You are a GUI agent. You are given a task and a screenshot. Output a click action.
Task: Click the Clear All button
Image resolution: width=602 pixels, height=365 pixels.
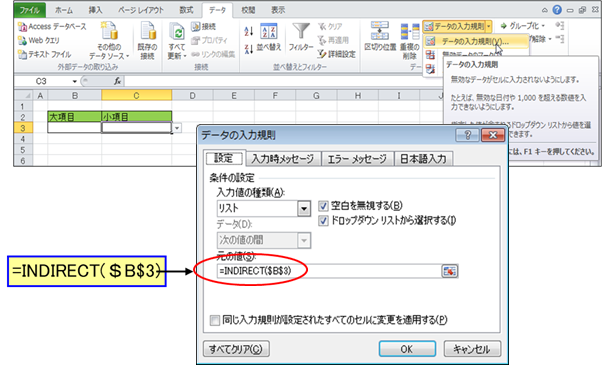tap(236, 349)
